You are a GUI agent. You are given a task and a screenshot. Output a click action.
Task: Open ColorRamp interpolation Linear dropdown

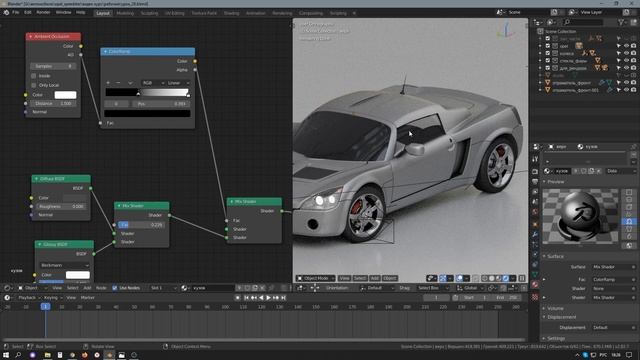coord(178,83)
